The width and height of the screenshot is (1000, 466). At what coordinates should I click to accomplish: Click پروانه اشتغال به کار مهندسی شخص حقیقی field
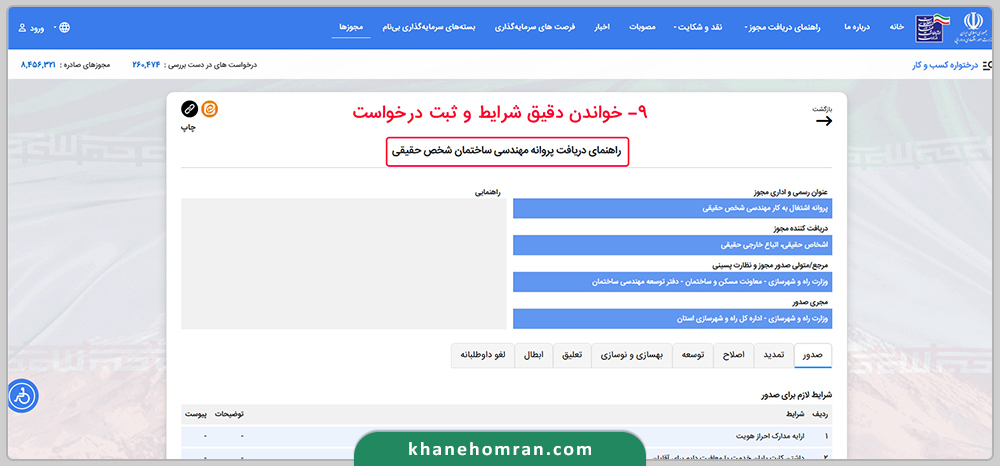[673, 208]
